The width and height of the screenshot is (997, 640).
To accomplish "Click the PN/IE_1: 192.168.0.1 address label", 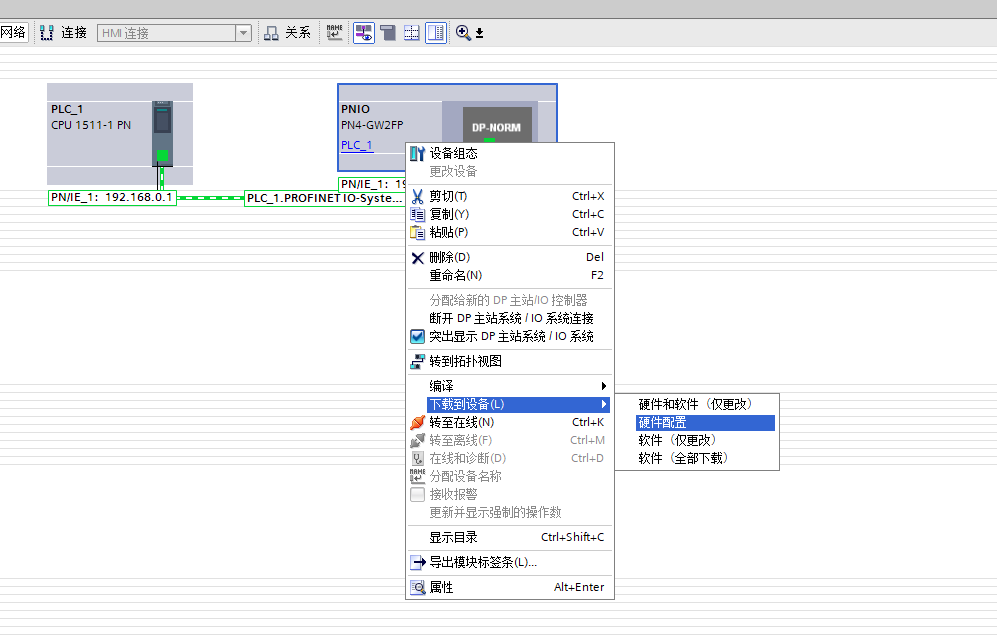I will 112,198.
